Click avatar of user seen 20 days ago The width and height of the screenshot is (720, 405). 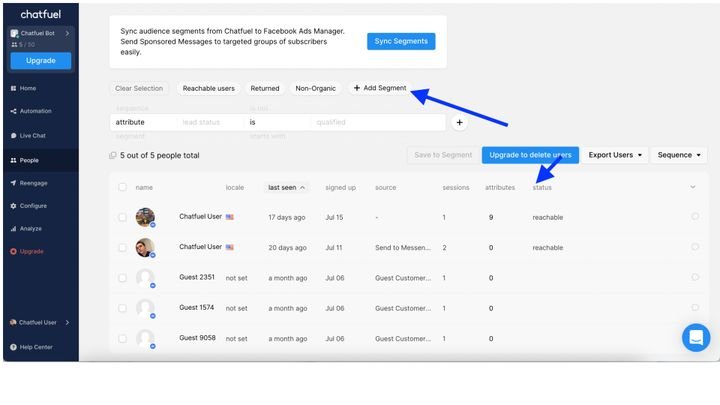pos(145,248)
